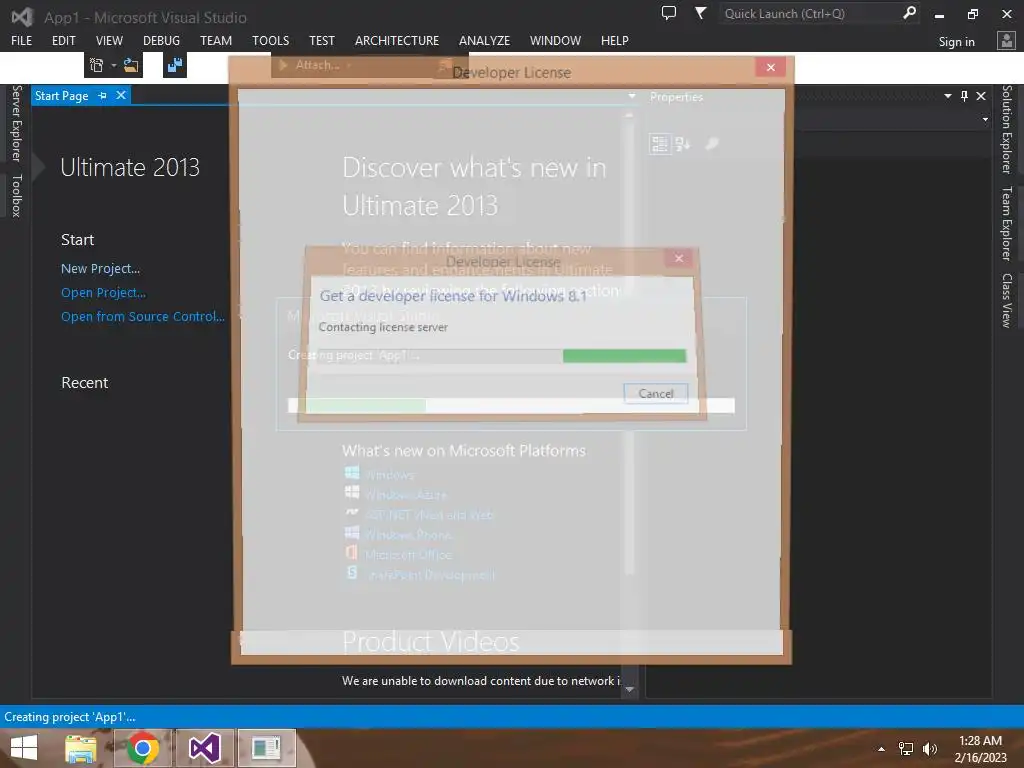1024x768 pixels.
Task: Click the Open File toolbar icon
Action: click(131, 65)
